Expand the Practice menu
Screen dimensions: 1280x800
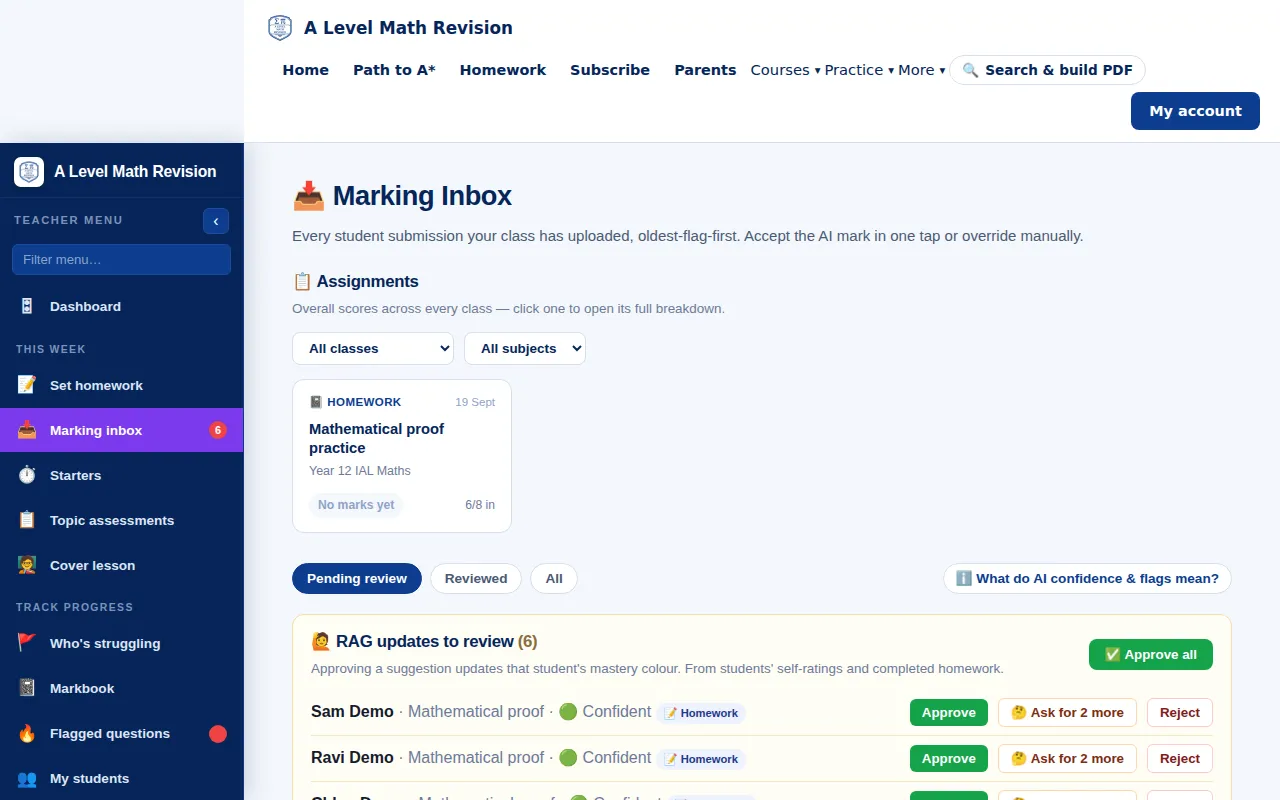[x=859, y=70]
